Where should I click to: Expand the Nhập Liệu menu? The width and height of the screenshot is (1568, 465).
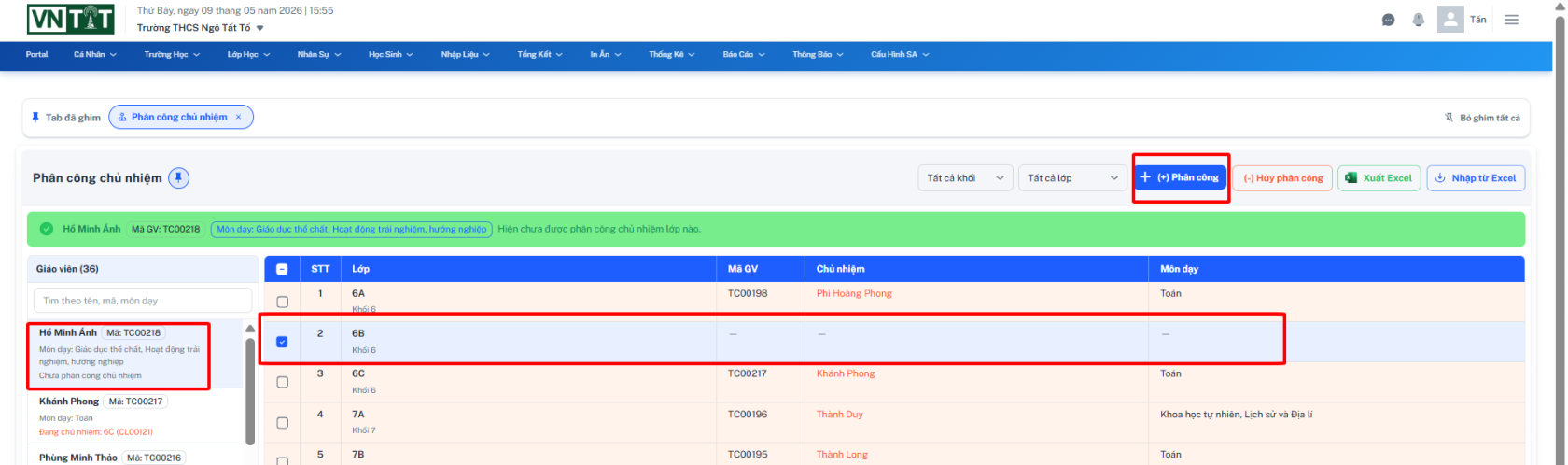tap(466, 54)
